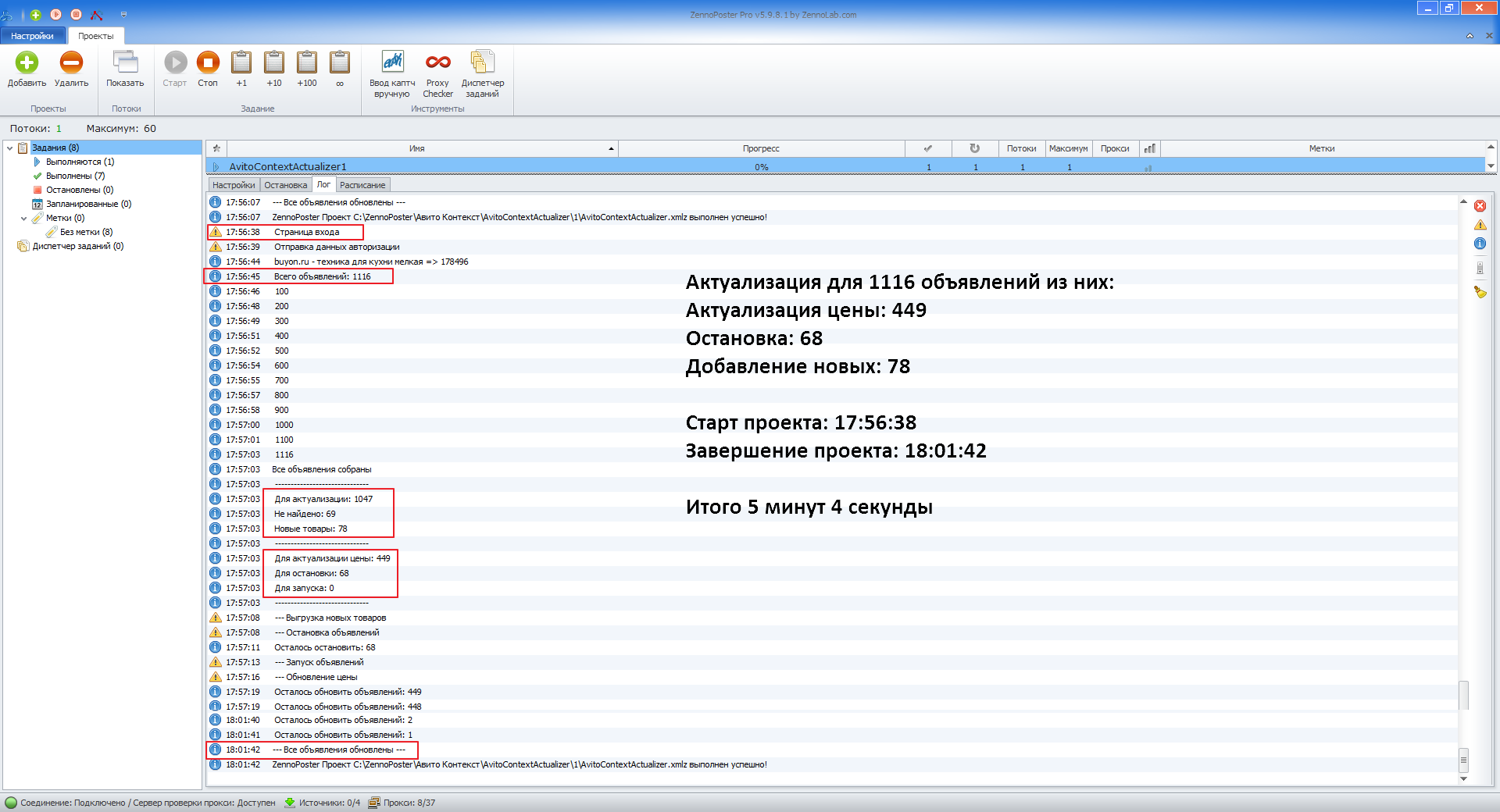Add +10 task runs

point(273,63)
